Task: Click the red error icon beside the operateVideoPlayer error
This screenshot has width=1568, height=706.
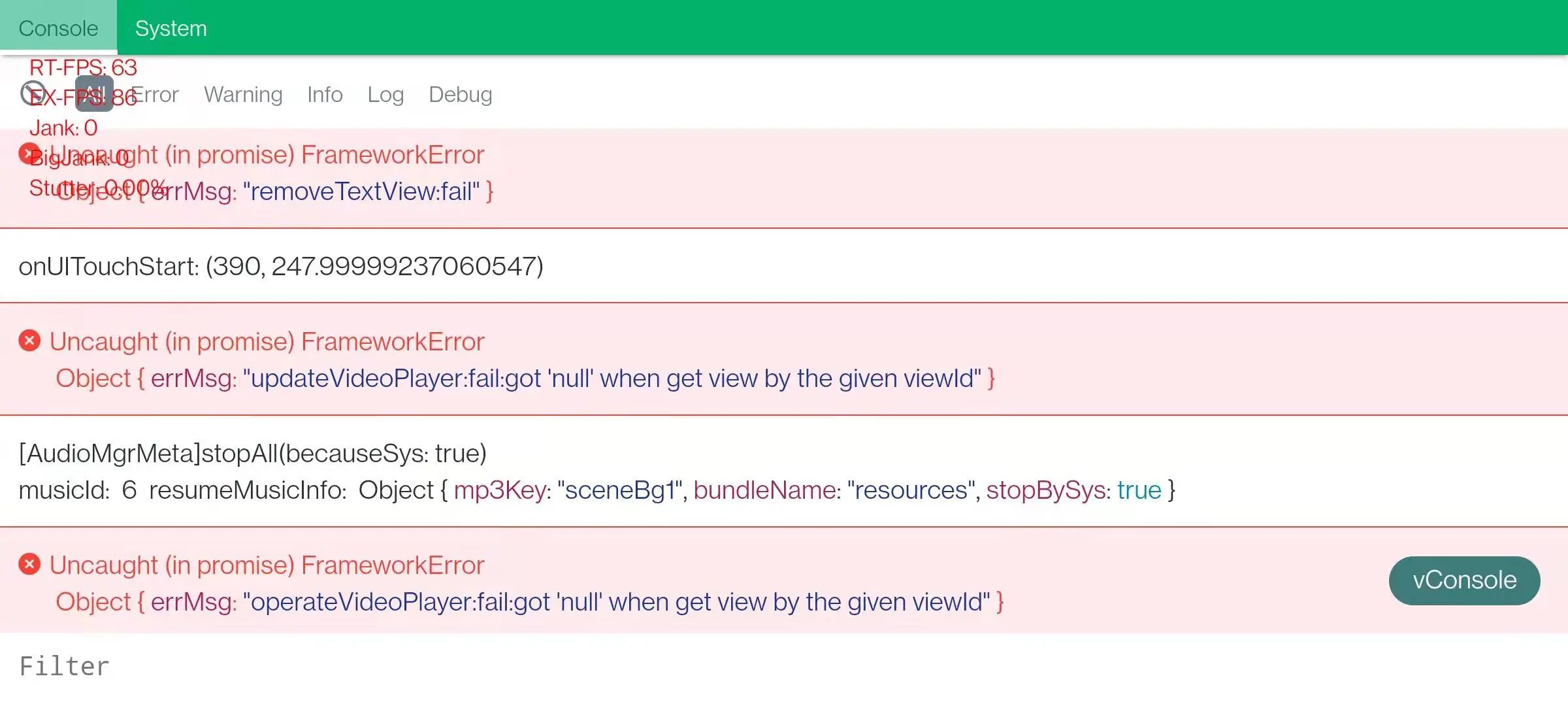Action: 29,564
